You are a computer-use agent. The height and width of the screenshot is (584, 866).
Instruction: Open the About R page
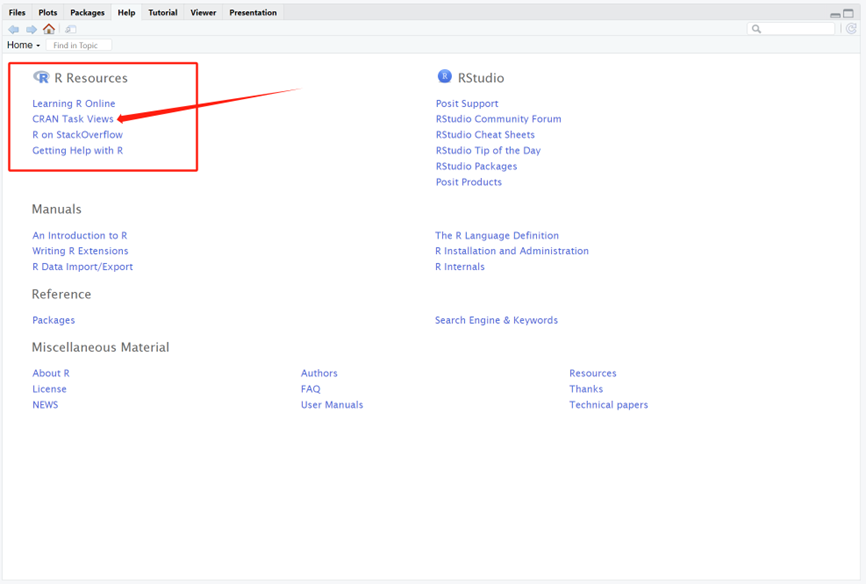coord(51,373)
